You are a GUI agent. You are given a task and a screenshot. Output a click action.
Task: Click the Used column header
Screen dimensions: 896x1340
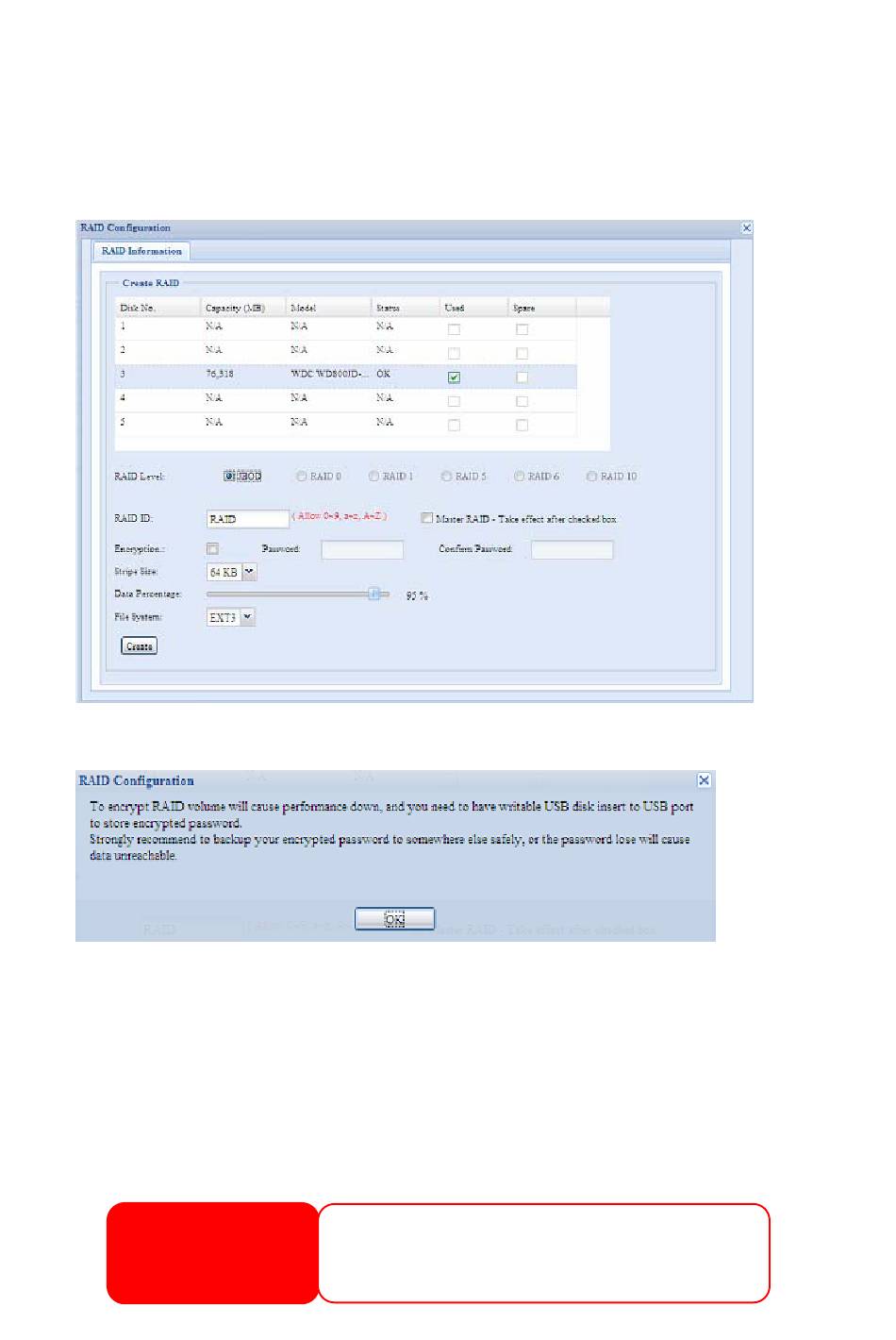pos(474,308)
